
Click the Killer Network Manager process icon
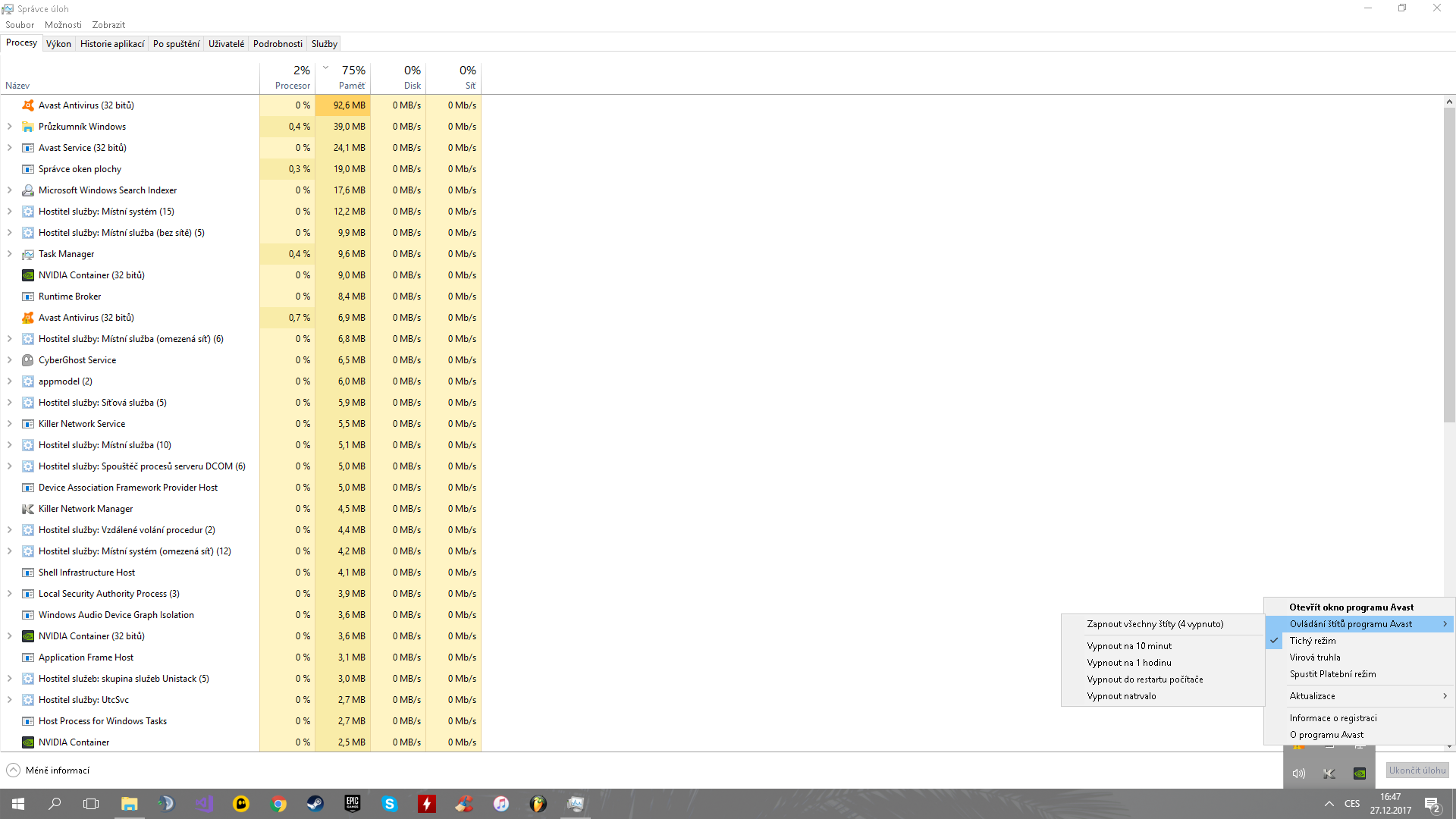coord(28,509)
